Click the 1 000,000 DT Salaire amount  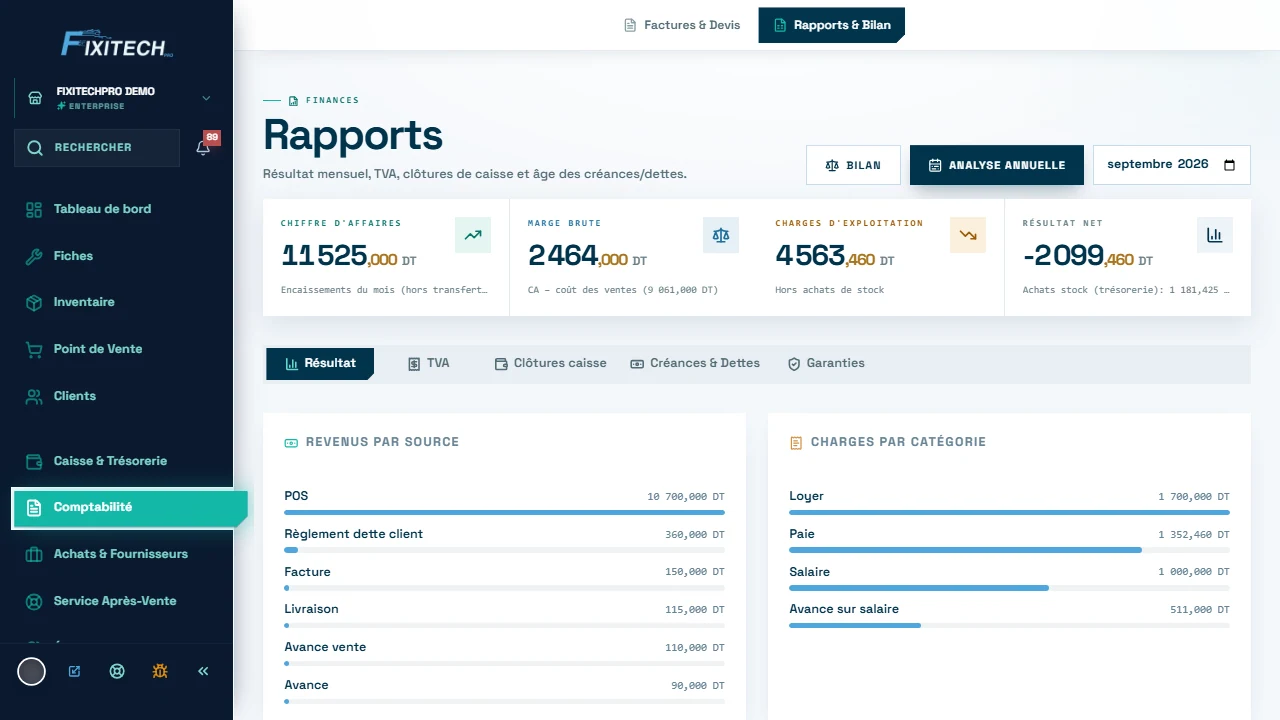1194,573
